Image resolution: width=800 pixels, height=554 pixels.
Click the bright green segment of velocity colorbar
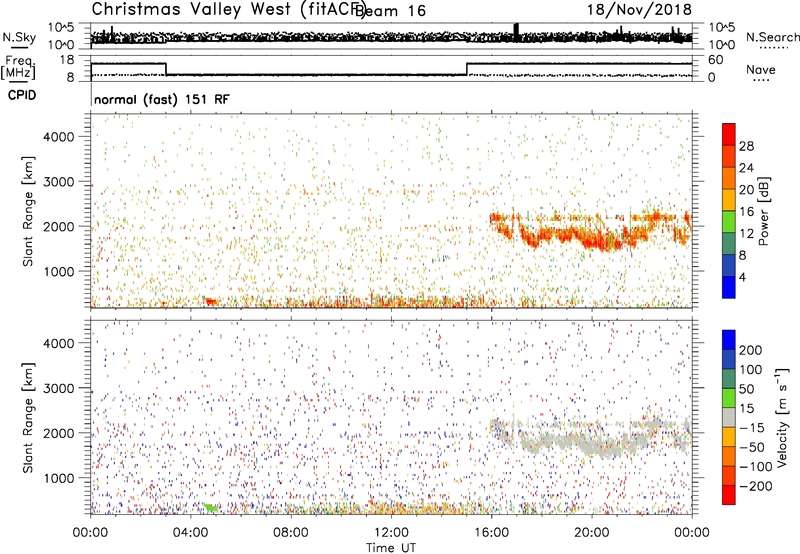tap(729, 398)
